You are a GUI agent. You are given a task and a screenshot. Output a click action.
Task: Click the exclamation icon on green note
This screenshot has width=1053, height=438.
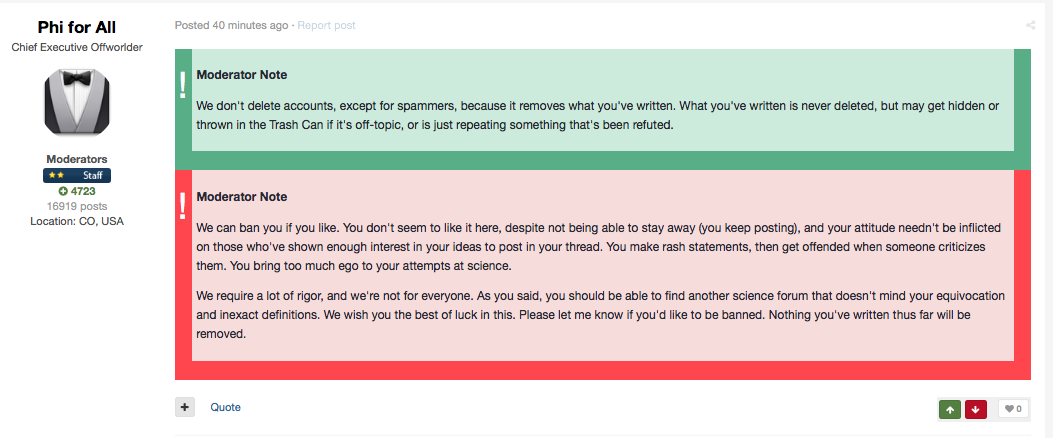pyautogui.click(x=183, y=85)
